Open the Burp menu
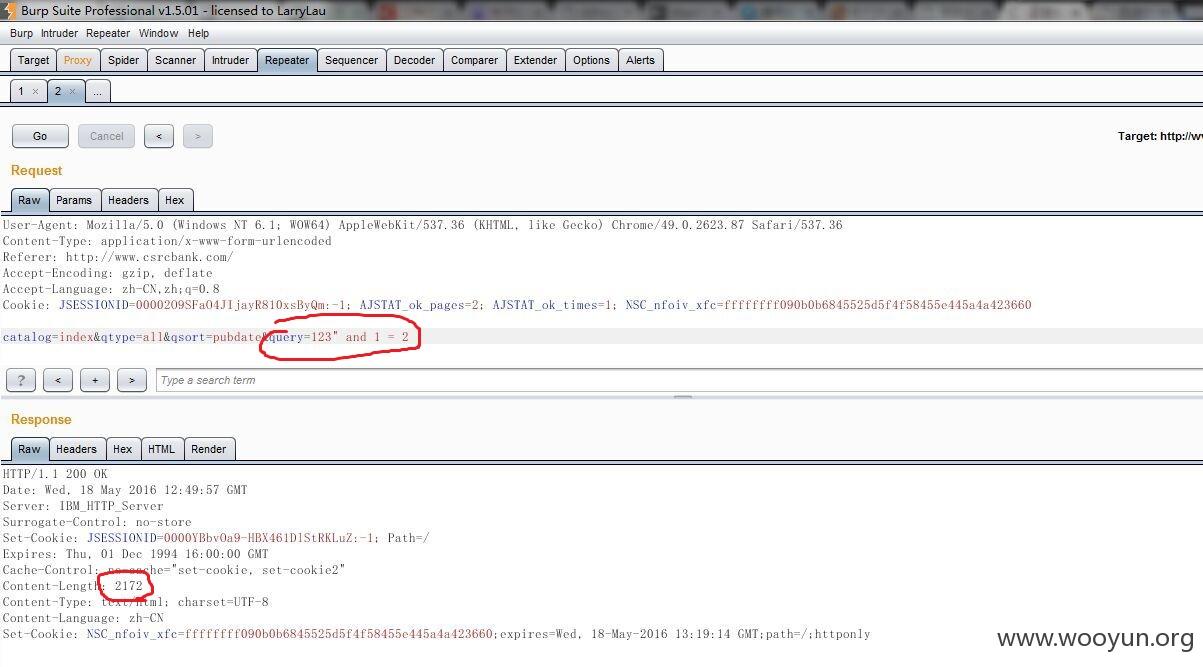The height and width of the screenshot is (667, 1203). click(21, 33)
